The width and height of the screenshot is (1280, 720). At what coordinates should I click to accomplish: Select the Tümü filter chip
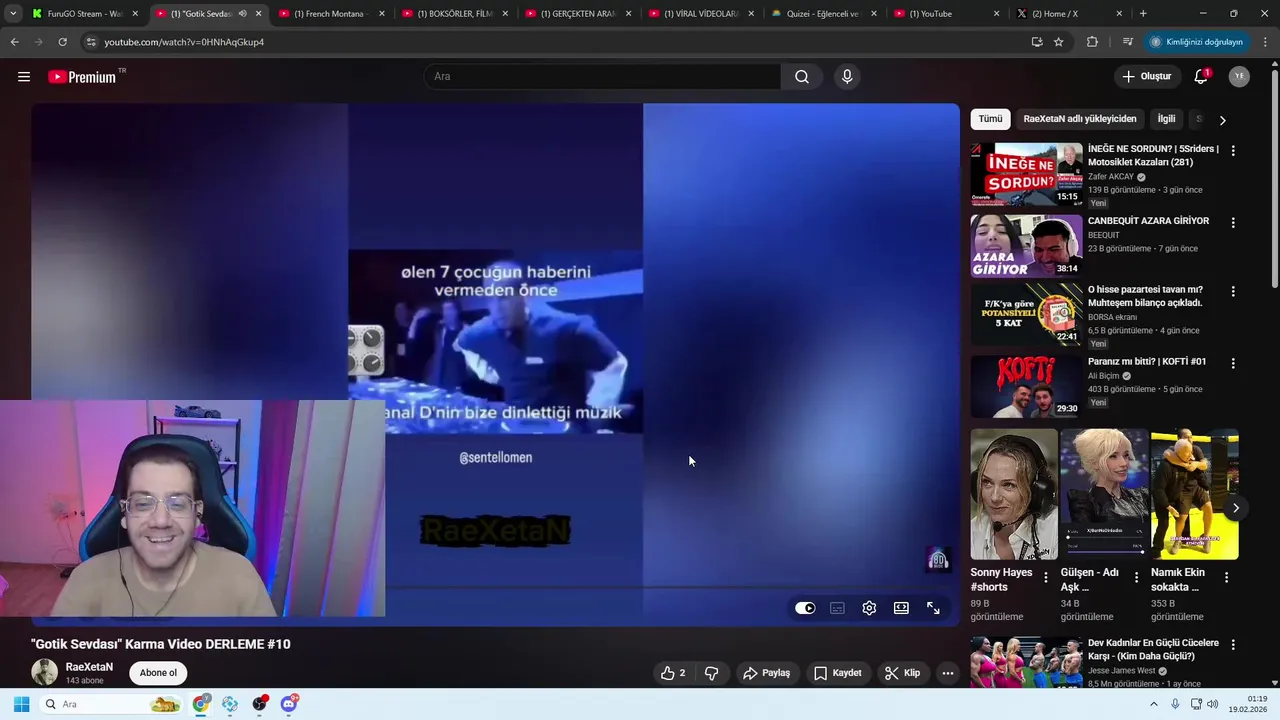990,119
